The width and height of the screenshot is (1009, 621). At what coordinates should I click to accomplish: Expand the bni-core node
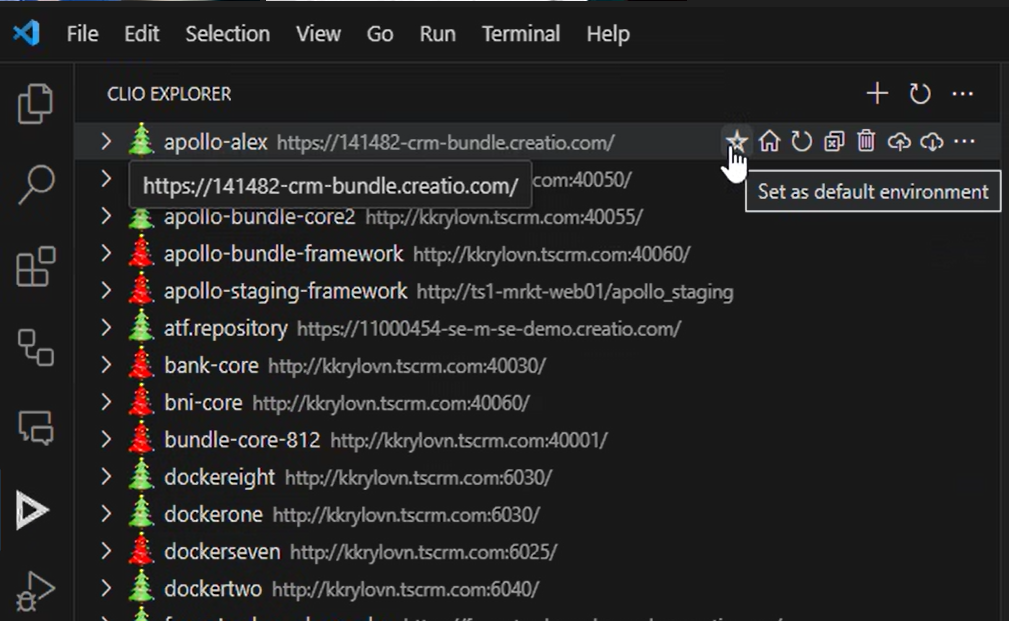pyautogui.click(x=106, y=403)
